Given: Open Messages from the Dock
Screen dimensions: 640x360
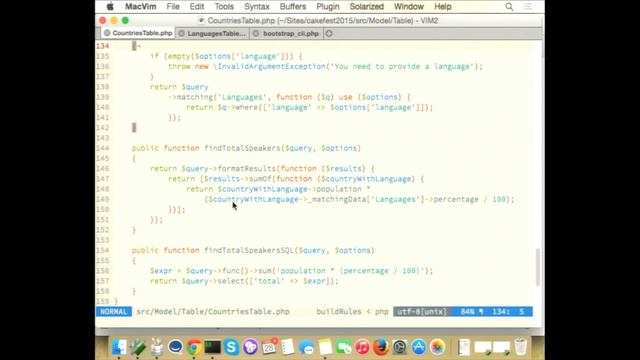Looking at the screenshot, I should tap(306, 347).
